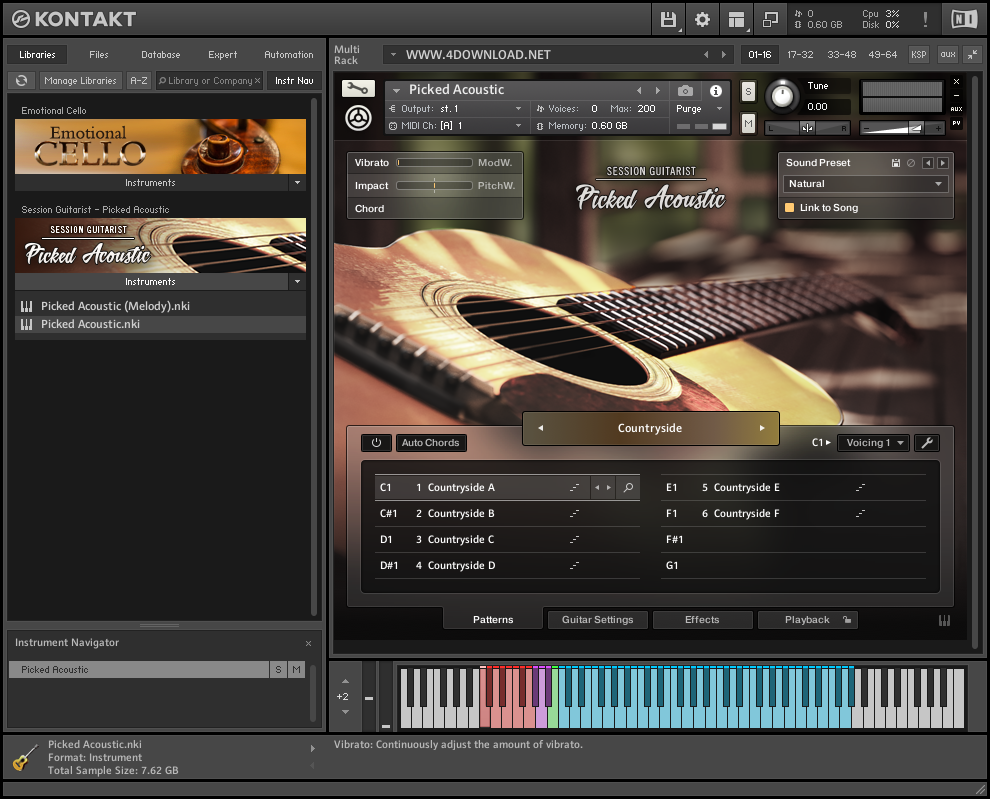990x799 pixels.
Task: Expand Picked Acoustic library instruments dropdown arrow
Action: (297, 282)
